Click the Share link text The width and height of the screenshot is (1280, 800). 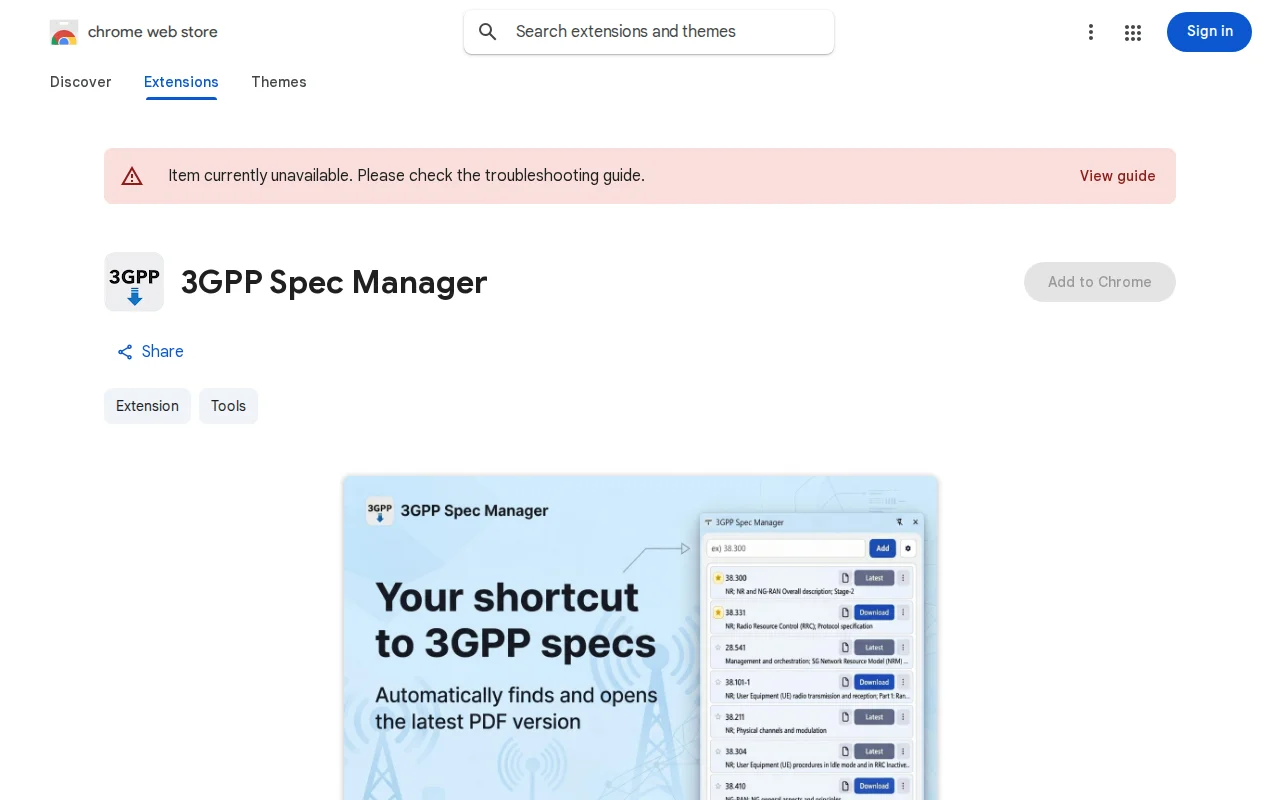click(x=163, y=352)
